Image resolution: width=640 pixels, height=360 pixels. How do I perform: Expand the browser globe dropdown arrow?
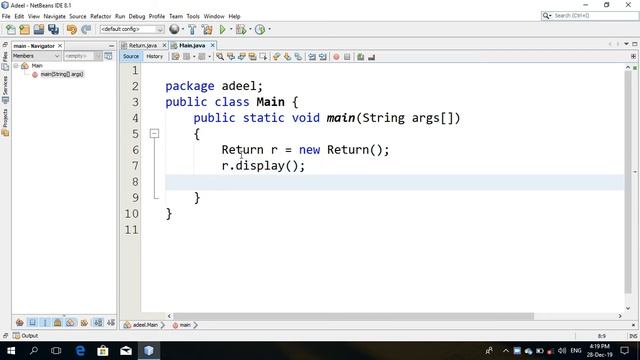(x=182, y=29)
